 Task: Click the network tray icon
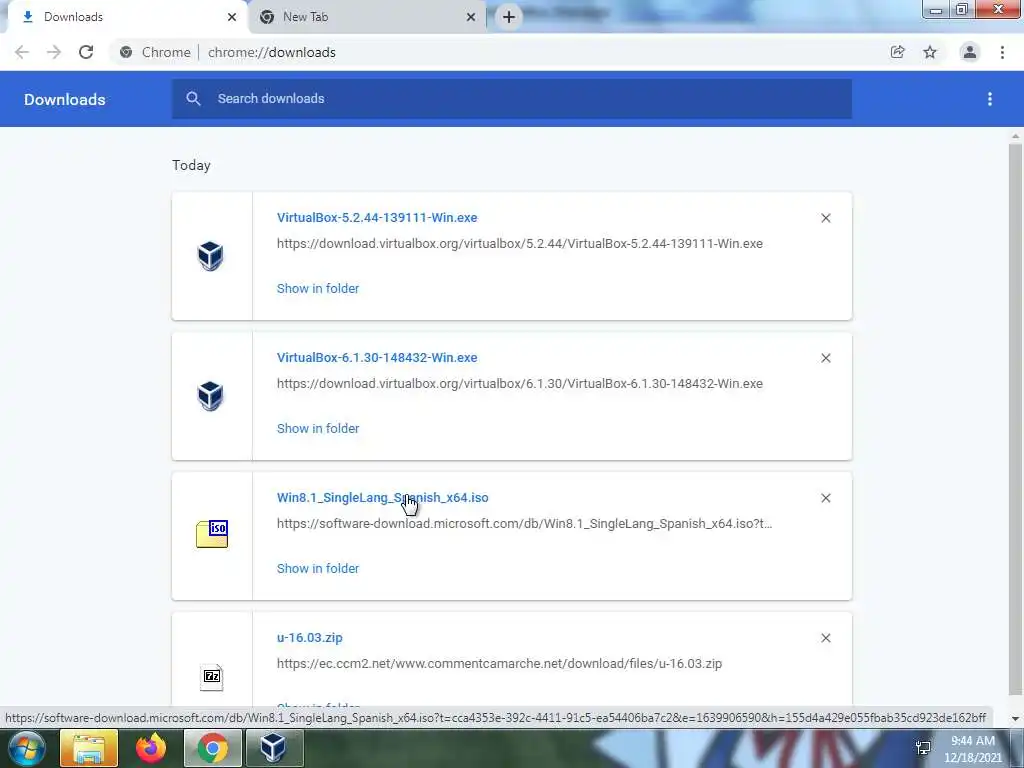[x=923, y=748]
